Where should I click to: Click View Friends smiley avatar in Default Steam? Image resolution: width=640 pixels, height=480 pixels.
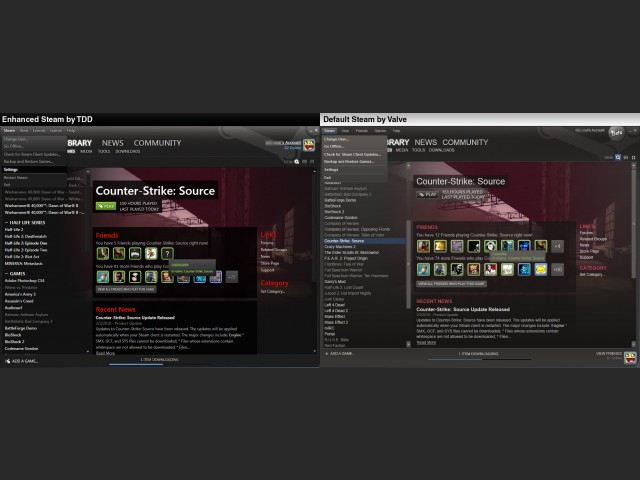pos(630,357)
